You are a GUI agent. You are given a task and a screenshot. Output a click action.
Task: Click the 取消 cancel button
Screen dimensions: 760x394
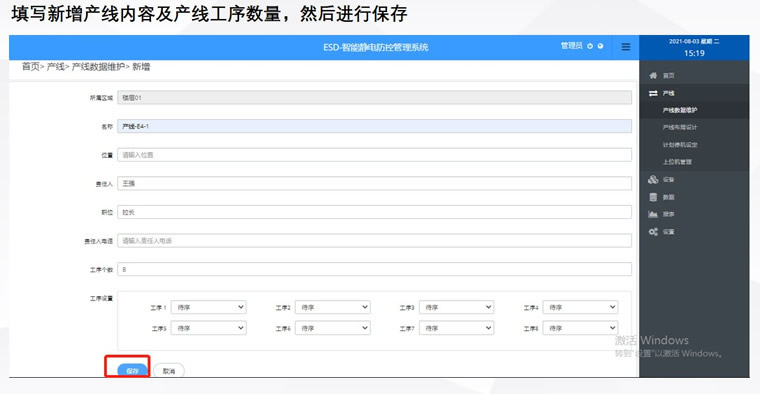169,371
